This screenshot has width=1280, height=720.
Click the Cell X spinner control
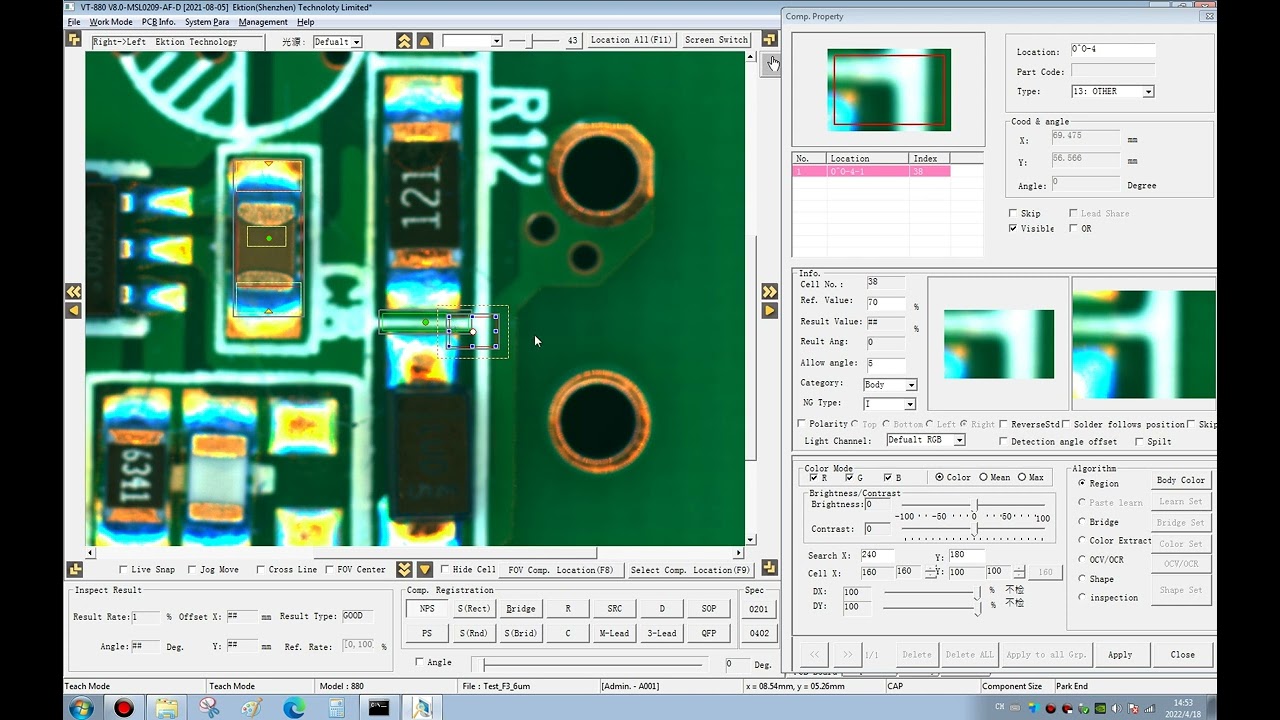click(x=931, y=572)
